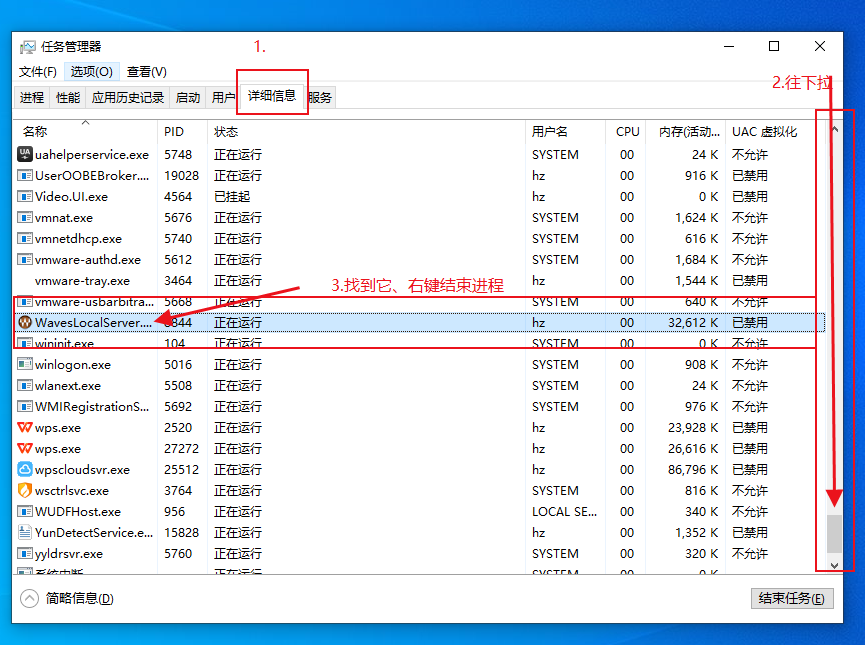Click the vertical scrollbar thumb

835,533
